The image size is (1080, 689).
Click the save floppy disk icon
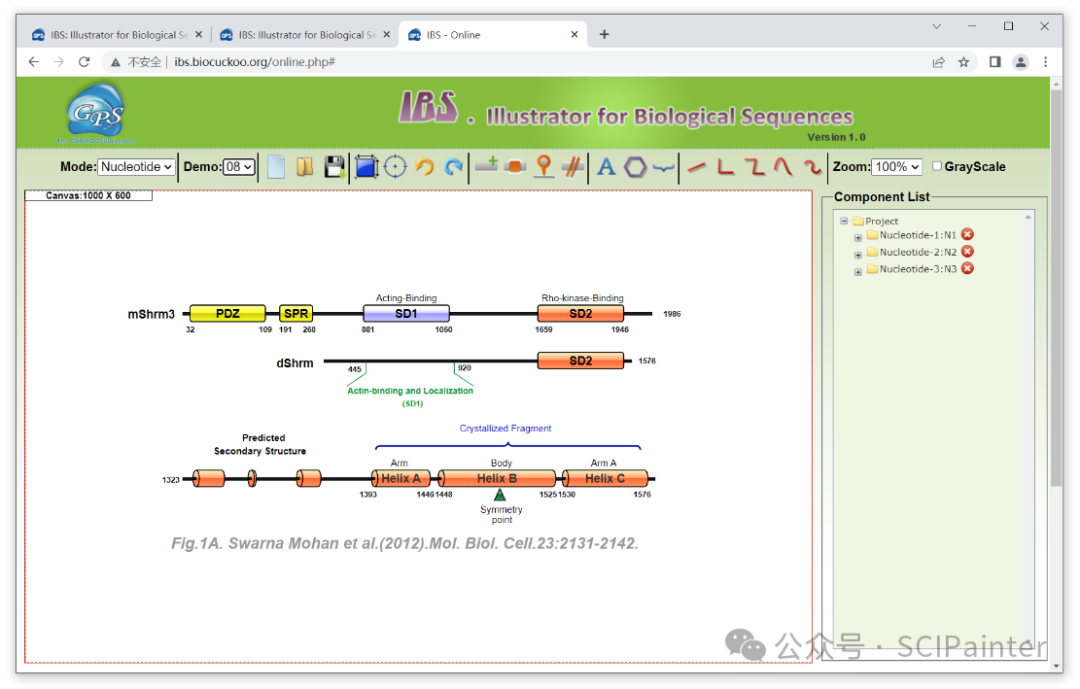coord(334,167)
